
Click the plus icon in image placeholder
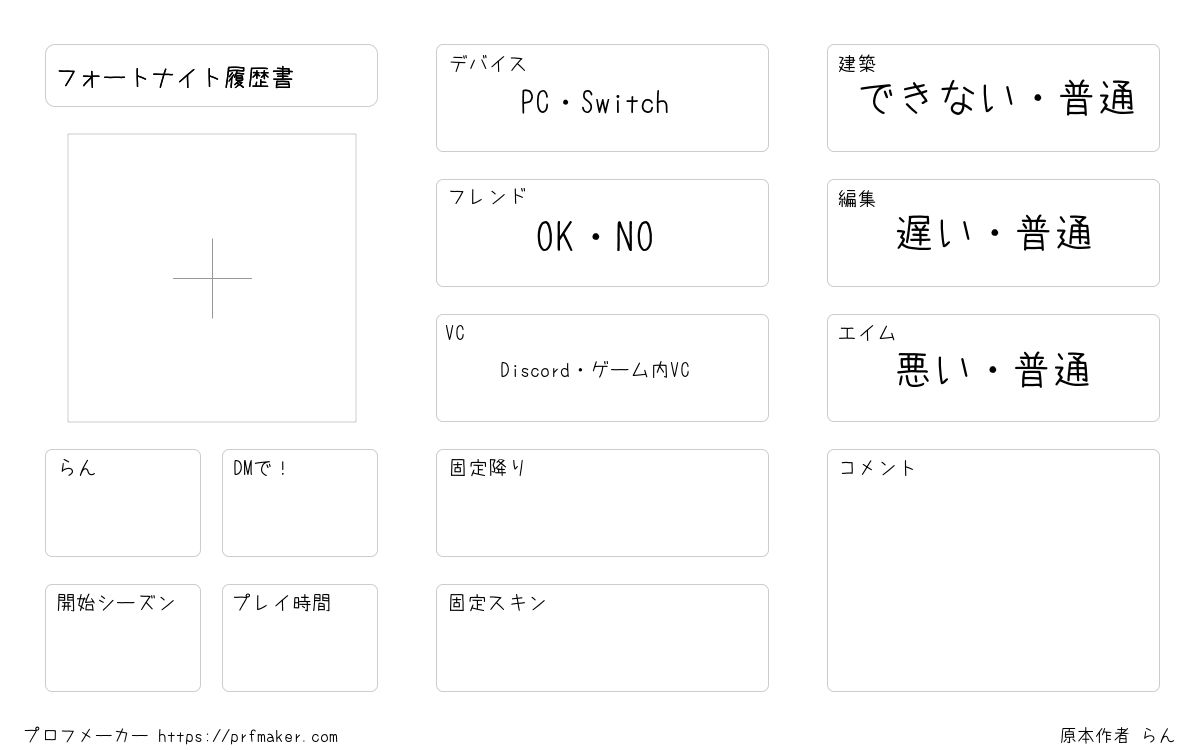click(212, 278)
